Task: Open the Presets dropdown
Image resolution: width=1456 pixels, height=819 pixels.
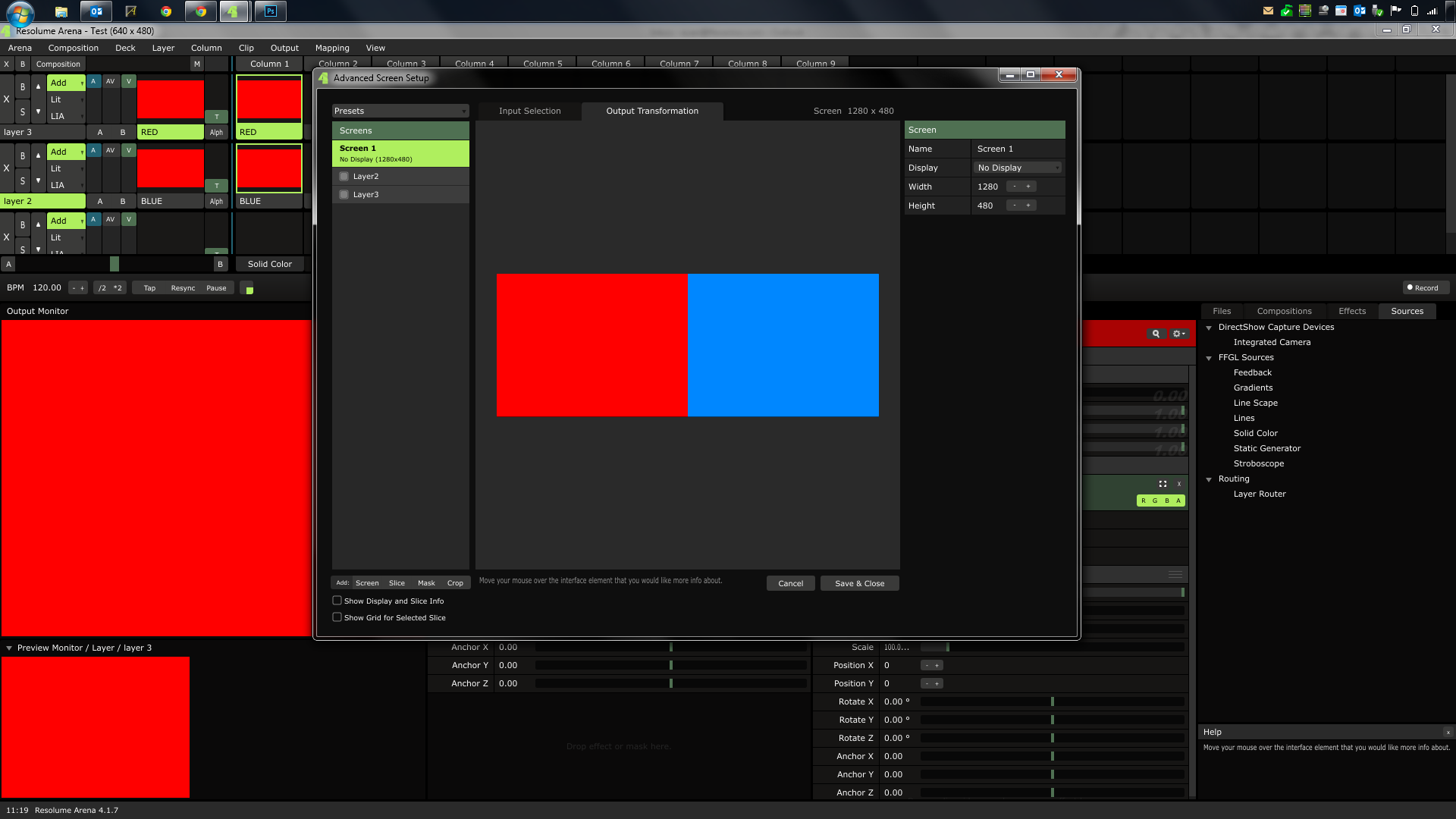Action: 400,111
